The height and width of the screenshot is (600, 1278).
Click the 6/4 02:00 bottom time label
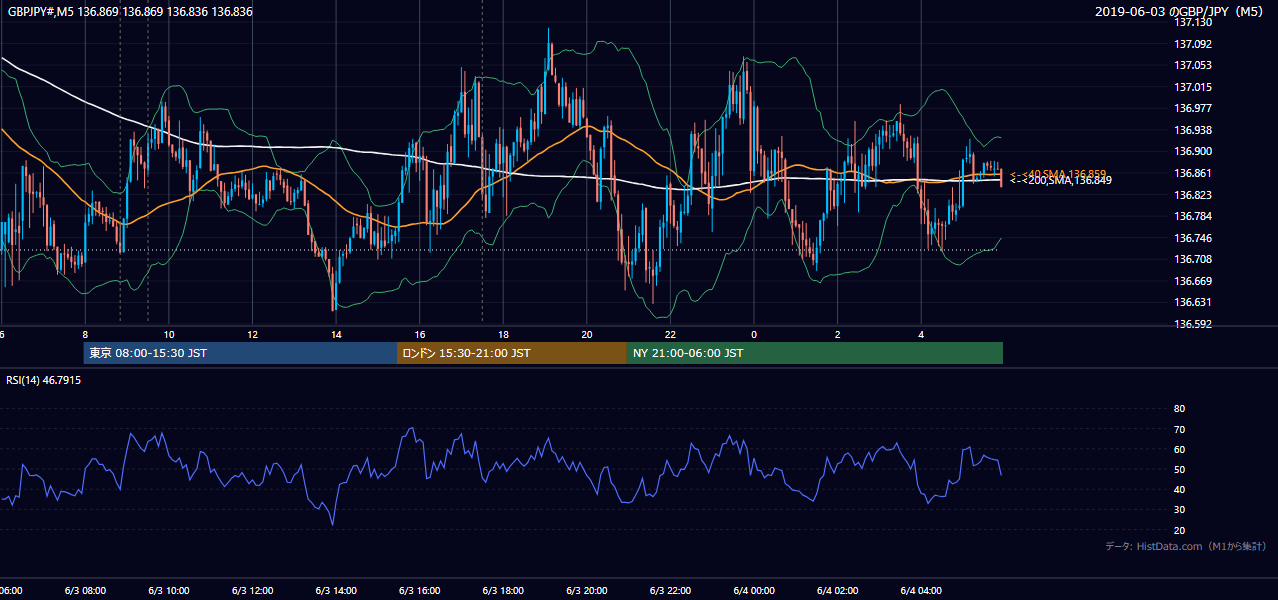pyautogui.click(x=837, y=591)
